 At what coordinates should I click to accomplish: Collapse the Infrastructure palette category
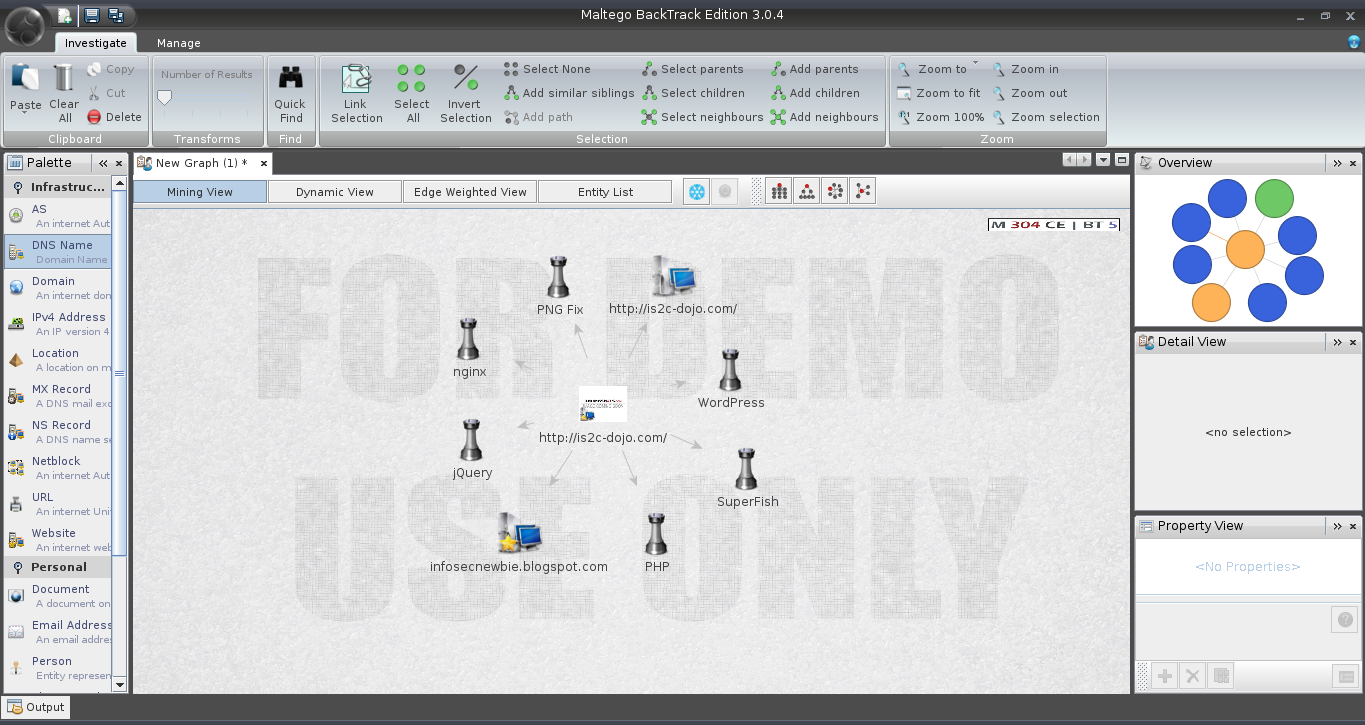point(60,187)
